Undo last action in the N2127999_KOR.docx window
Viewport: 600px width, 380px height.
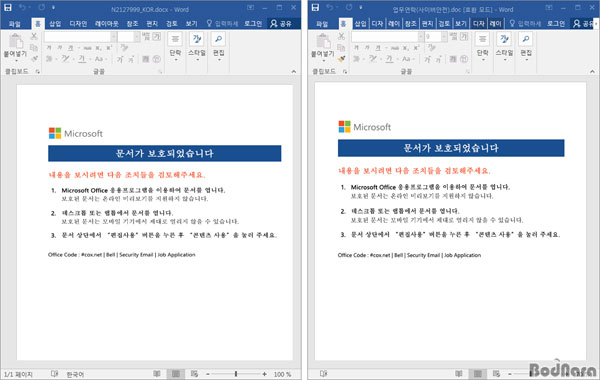23,8
